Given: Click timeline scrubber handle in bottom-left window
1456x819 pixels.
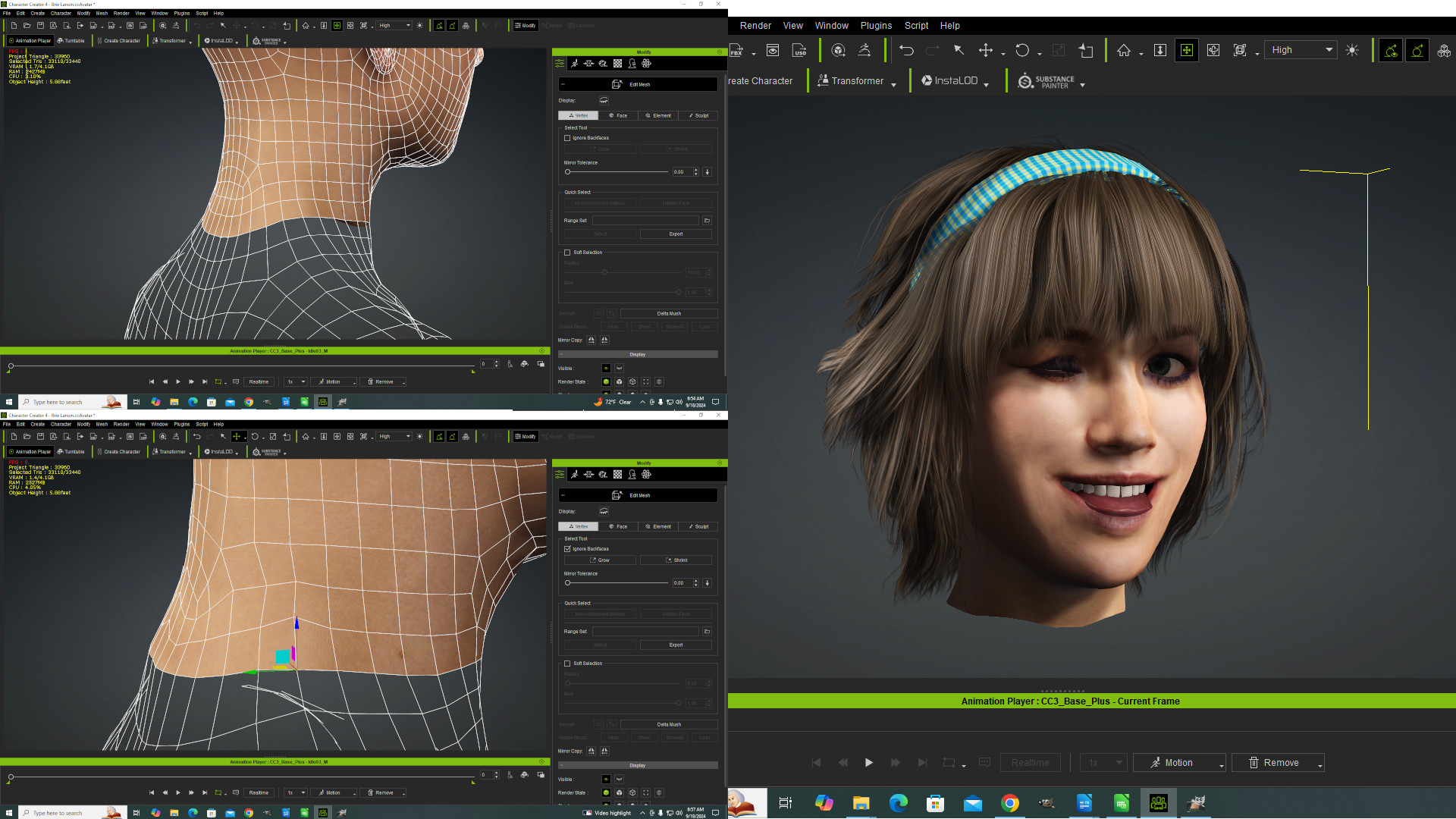Looking at the screenshot, I should click(x=11, y=777).
